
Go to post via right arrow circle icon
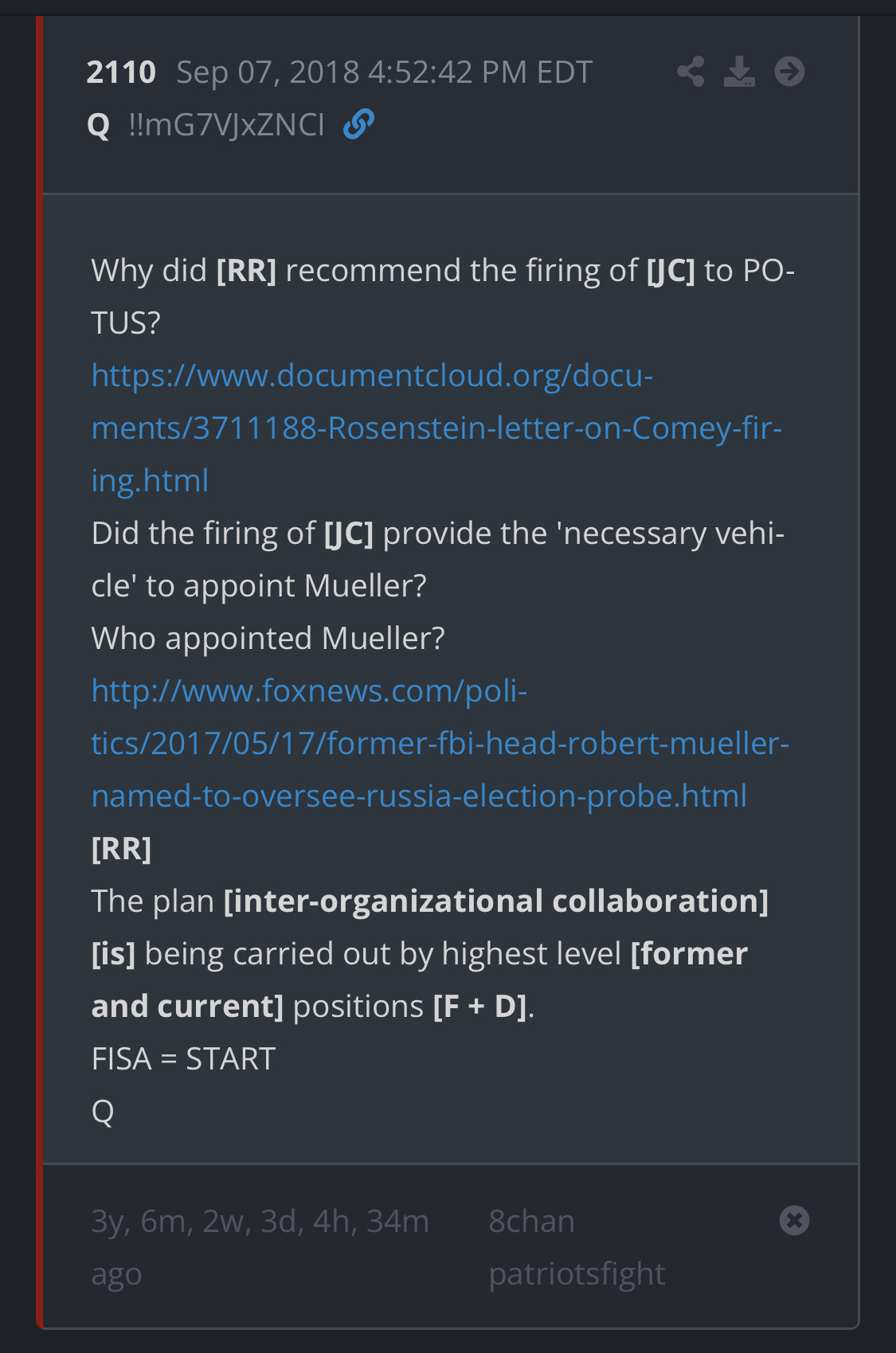click(x=789, y=72)
